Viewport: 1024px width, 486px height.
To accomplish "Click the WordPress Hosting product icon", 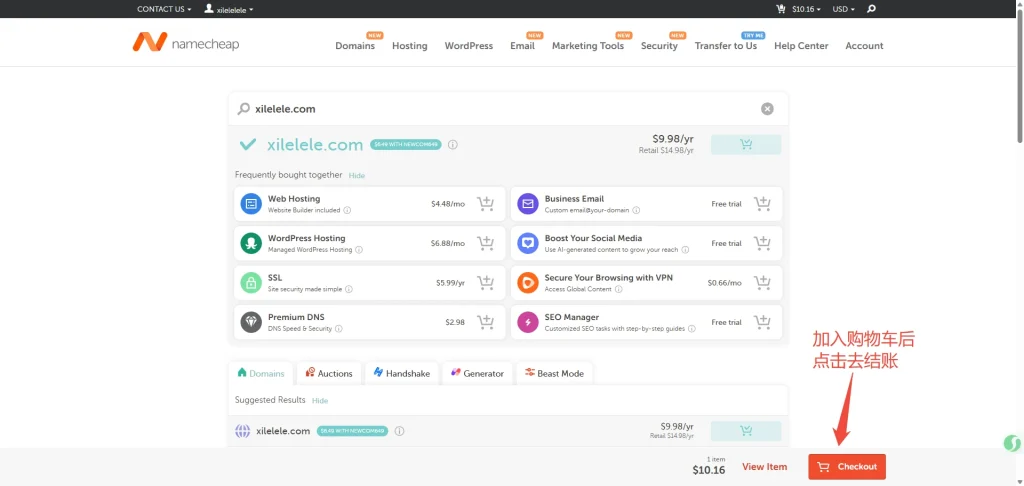I will (x=251, y=243).
